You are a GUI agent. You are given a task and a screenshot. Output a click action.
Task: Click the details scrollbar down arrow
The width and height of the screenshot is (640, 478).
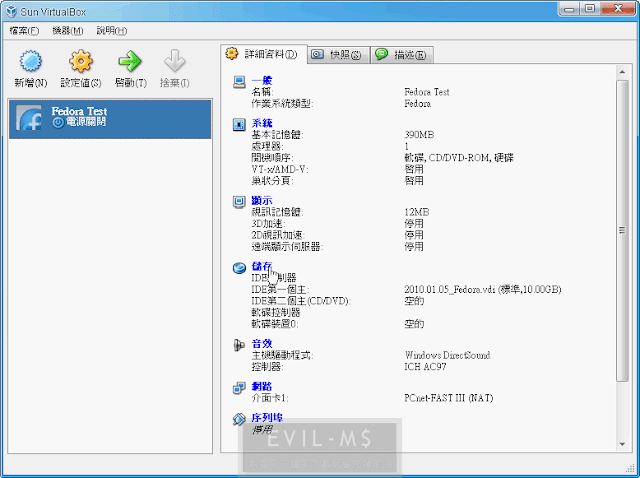click(622, 444)
